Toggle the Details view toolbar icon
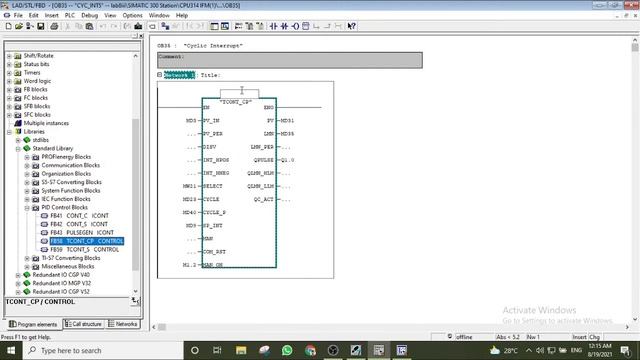Viewport: 640px width, 360px height. [x=225, y=26]
